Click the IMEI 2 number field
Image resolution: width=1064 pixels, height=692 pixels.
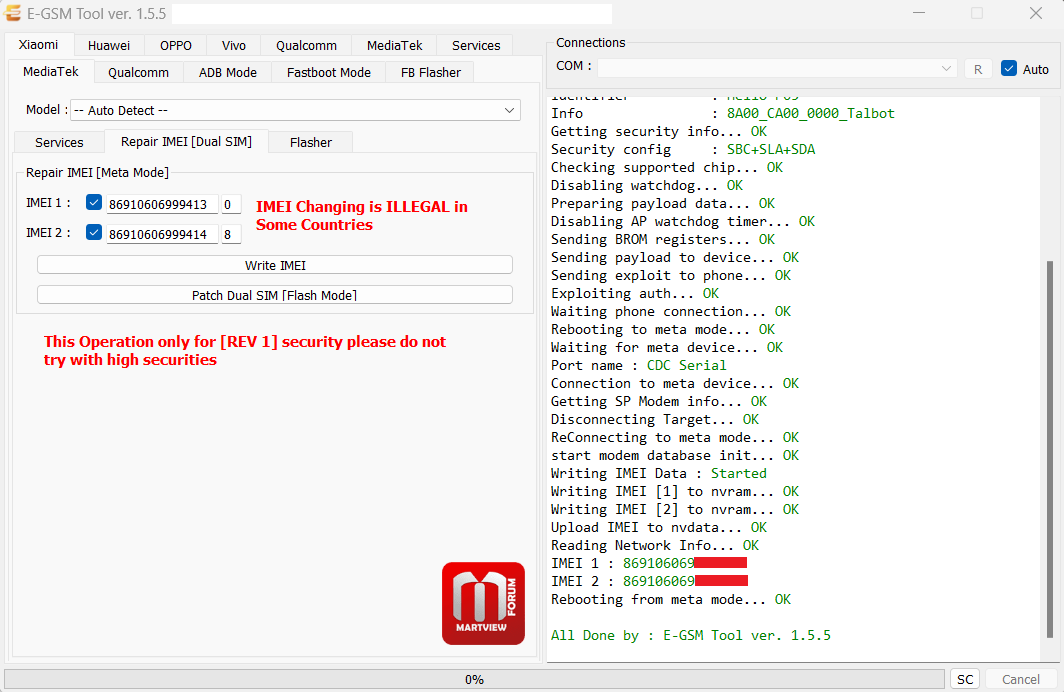pyautogui.click(x=162, y=234)
